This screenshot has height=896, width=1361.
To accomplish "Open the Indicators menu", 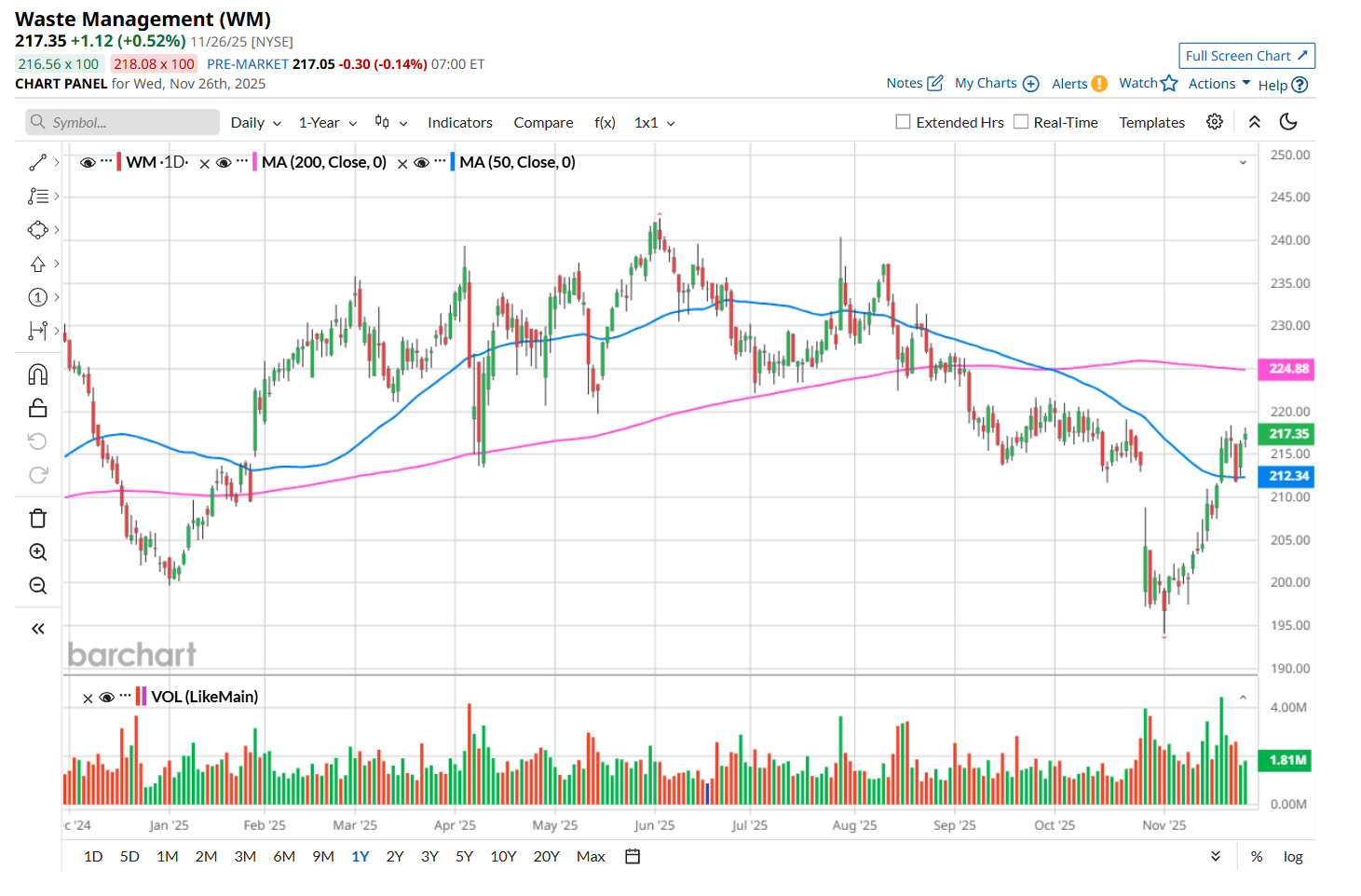I will click(x=459, y=123).
